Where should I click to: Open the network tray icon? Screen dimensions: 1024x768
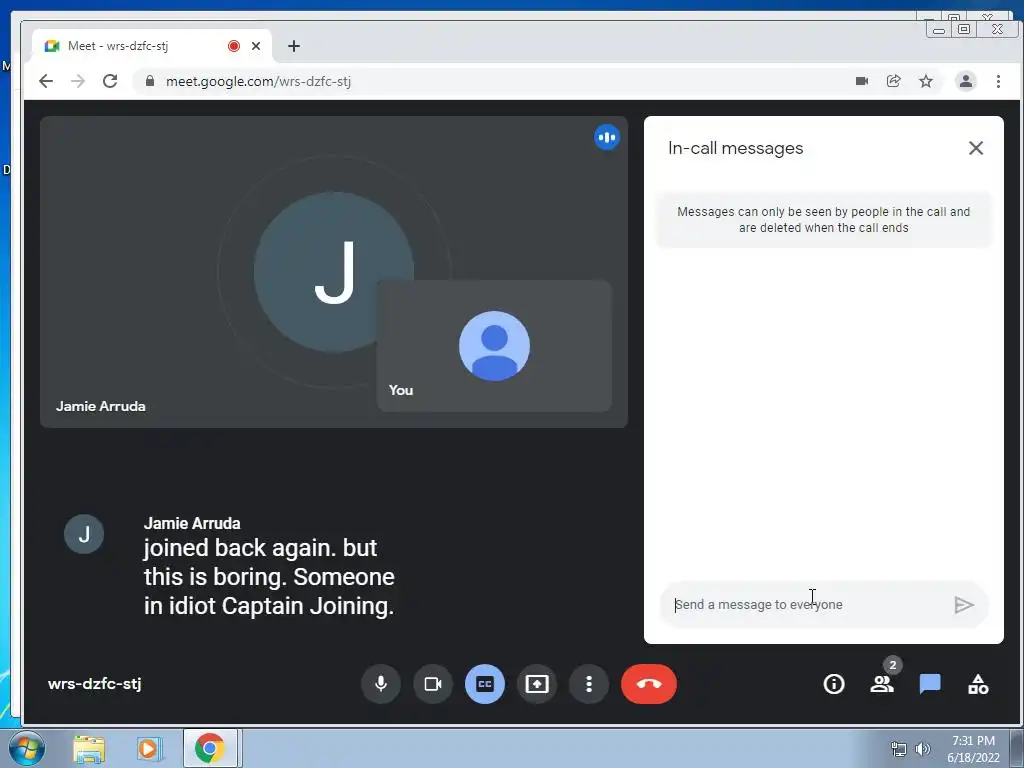coord(899,749)
